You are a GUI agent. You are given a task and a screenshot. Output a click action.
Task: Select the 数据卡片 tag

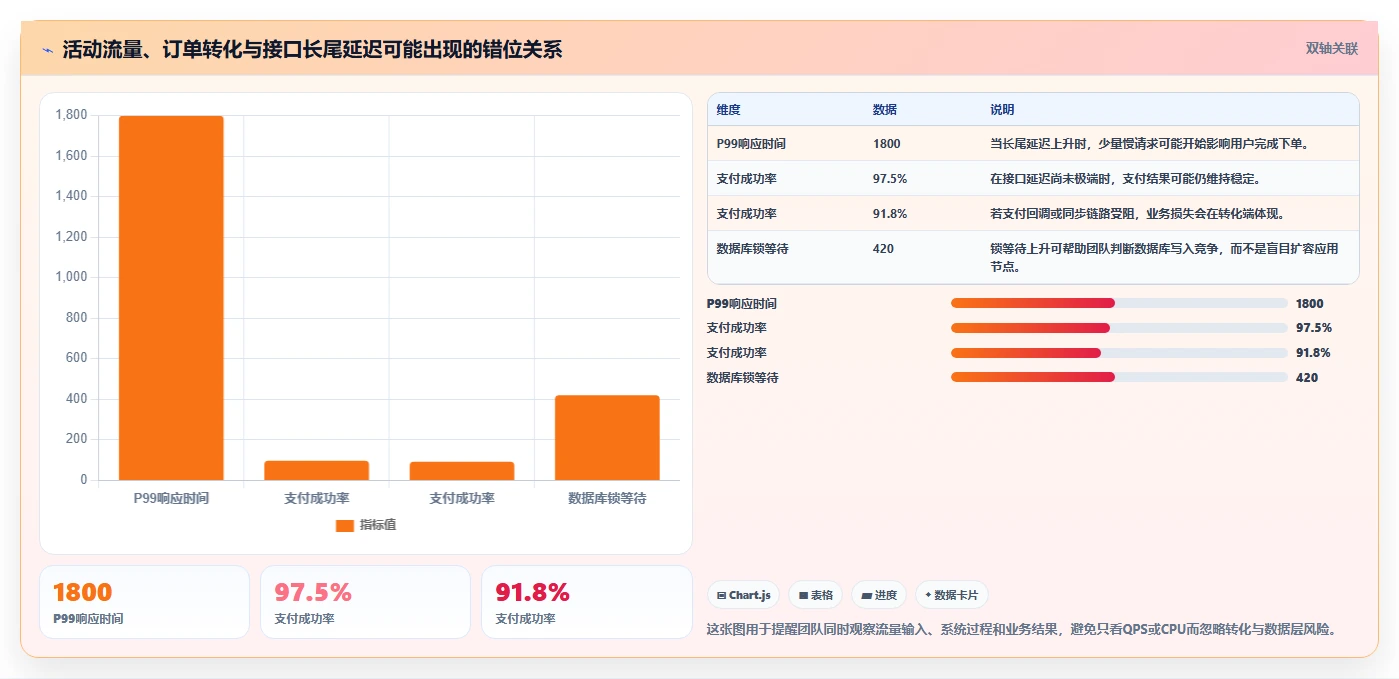(952, 595)
